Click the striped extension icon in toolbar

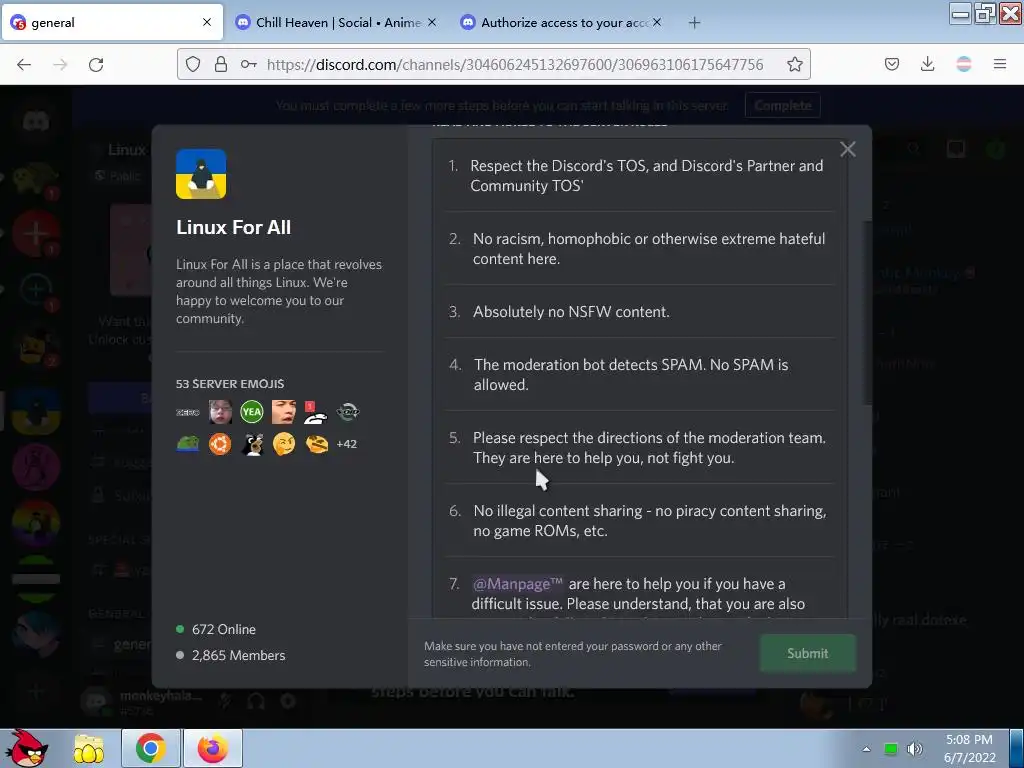pos(964,64)
